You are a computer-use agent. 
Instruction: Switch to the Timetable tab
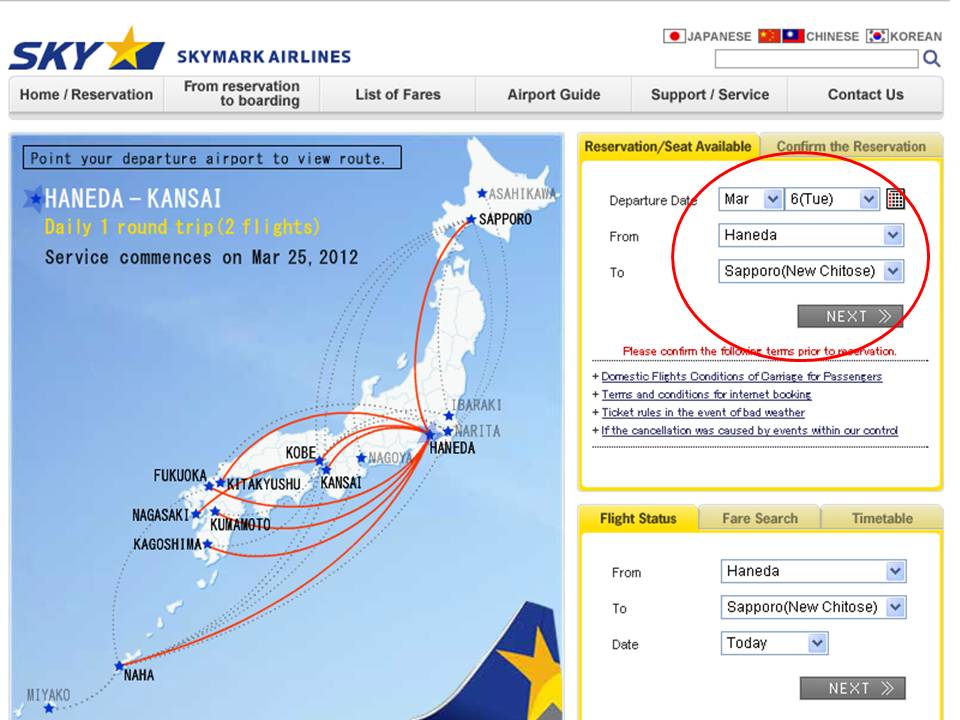[x=882, y=518]
